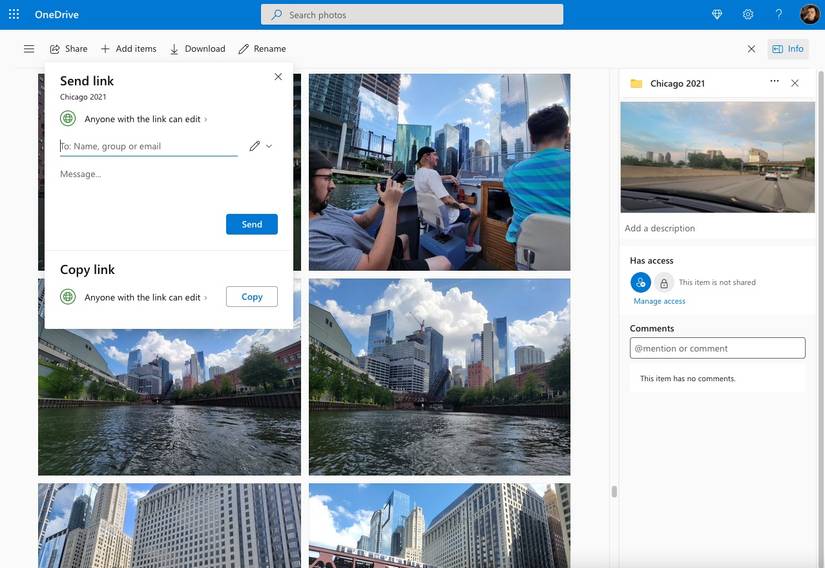This screenshot has height=568, width=825.
Task: Open the settings gear
Action: (x=748, y=15)
